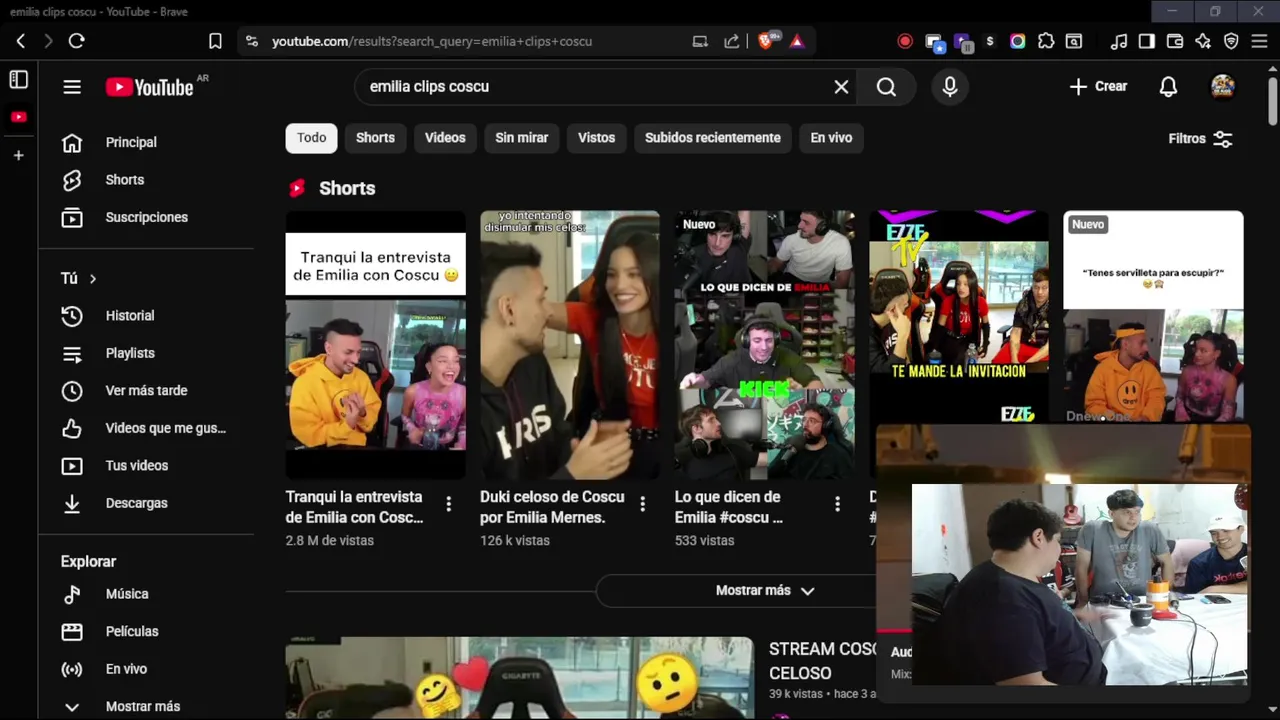1280x720 pixels.
Task: Go to the YouTube logo home link
Action: [150, 87]
